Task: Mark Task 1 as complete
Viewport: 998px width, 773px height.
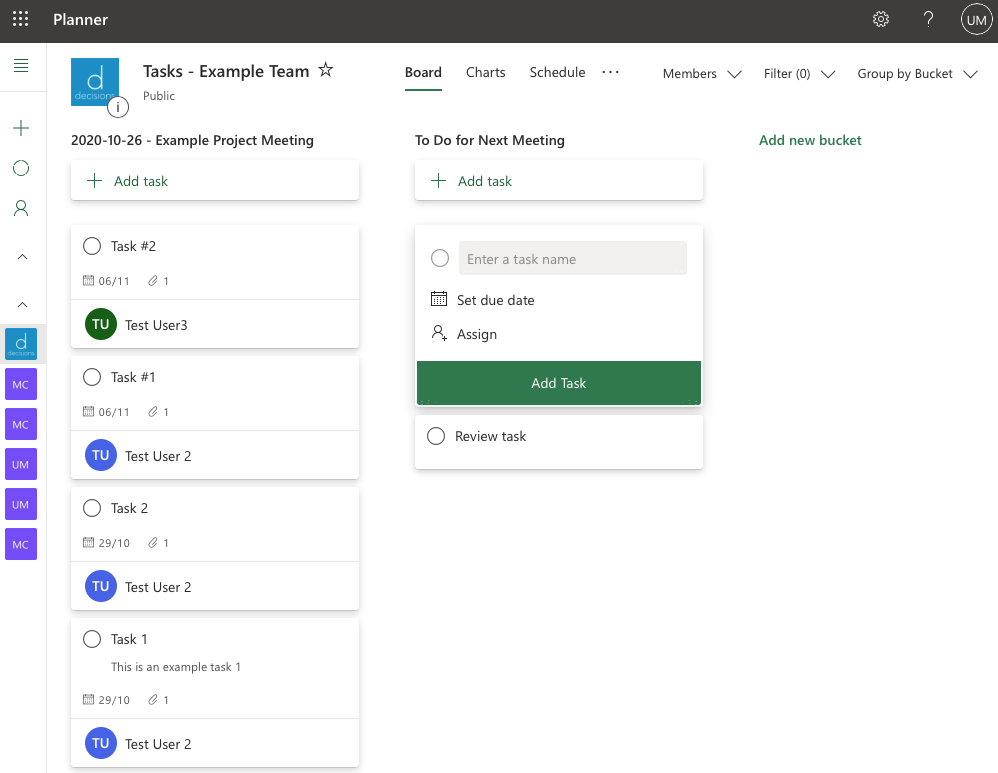Action: click(x=92, y=639)
